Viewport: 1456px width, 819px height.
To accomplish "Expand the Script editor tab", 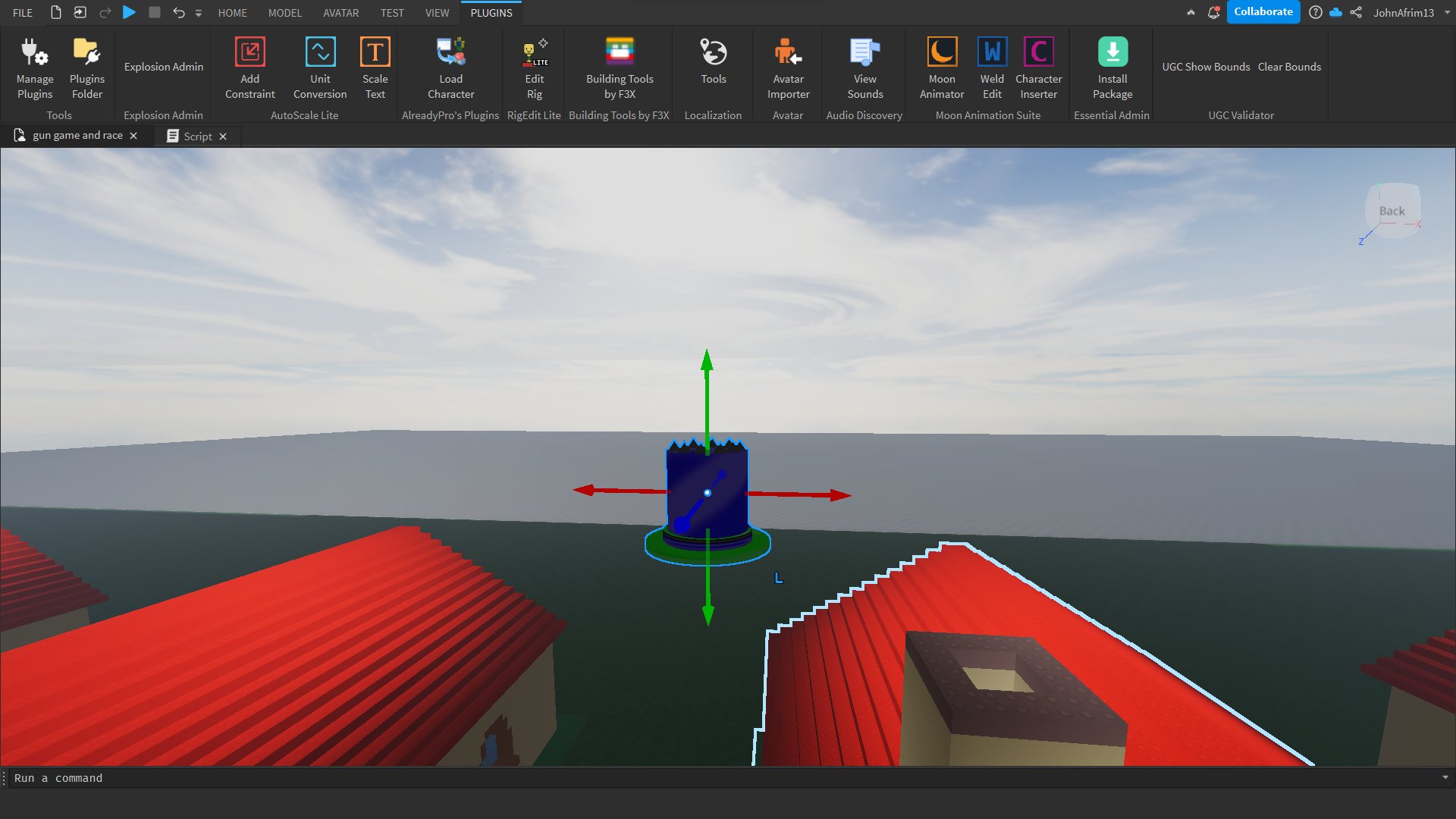I will pos(196,135).
